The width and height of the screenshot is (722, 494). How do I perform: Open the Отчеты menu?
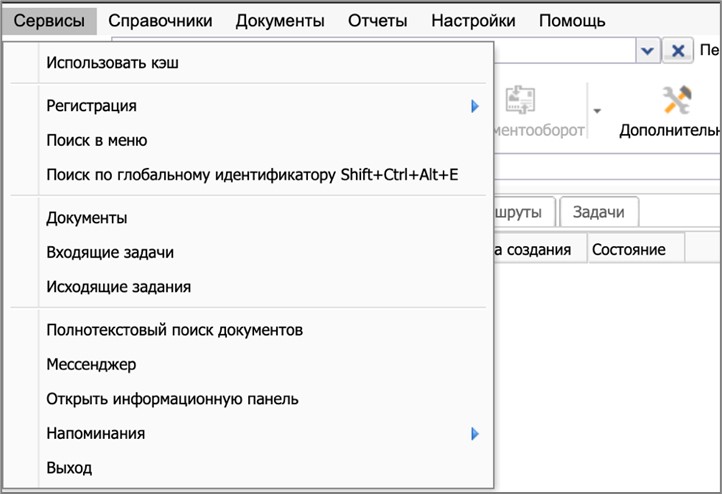(x=377, y=20)
